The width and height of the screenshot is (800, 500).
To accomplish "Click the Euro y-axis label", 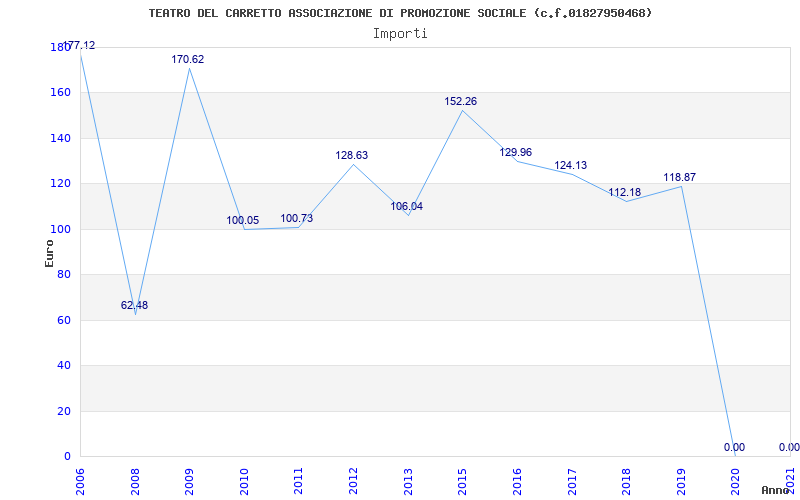I will click(49, 253).
